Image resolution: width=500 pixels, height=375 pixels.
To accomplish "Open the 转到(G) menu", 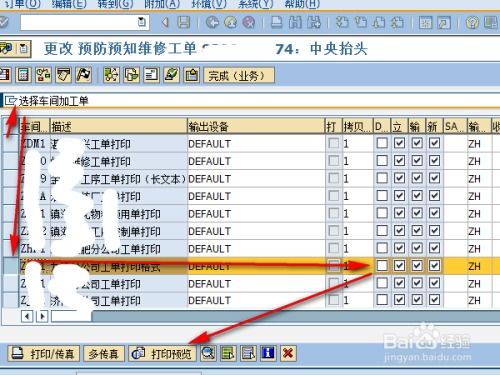I will click(x=115, y=4).
